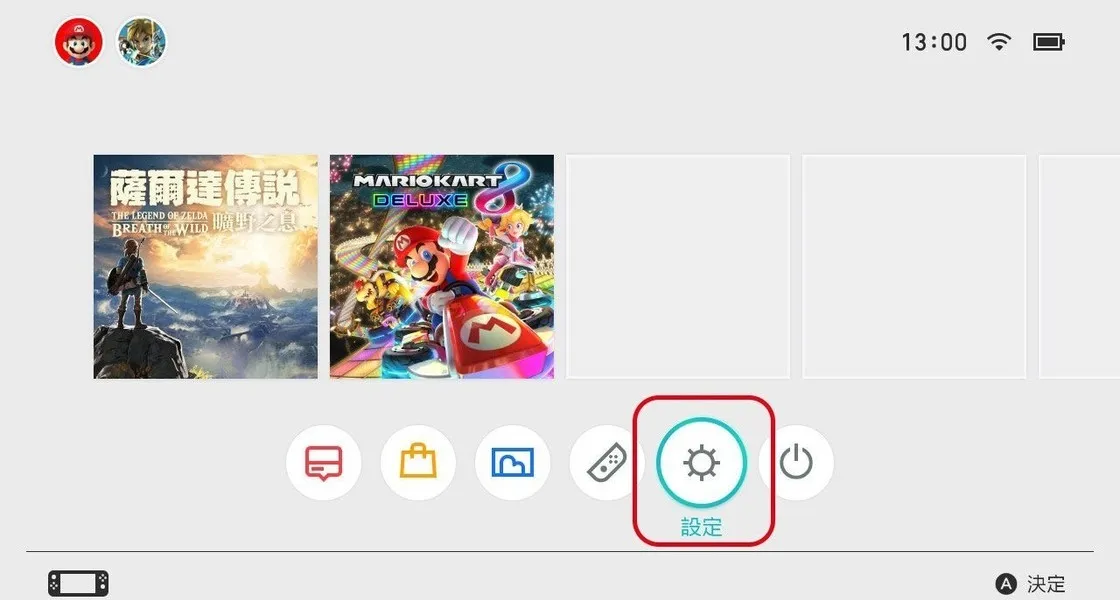This screenshot has width=1120, height=600.
Task: Click the Wi-Fi signal status icon
Action: pos(999,42)
